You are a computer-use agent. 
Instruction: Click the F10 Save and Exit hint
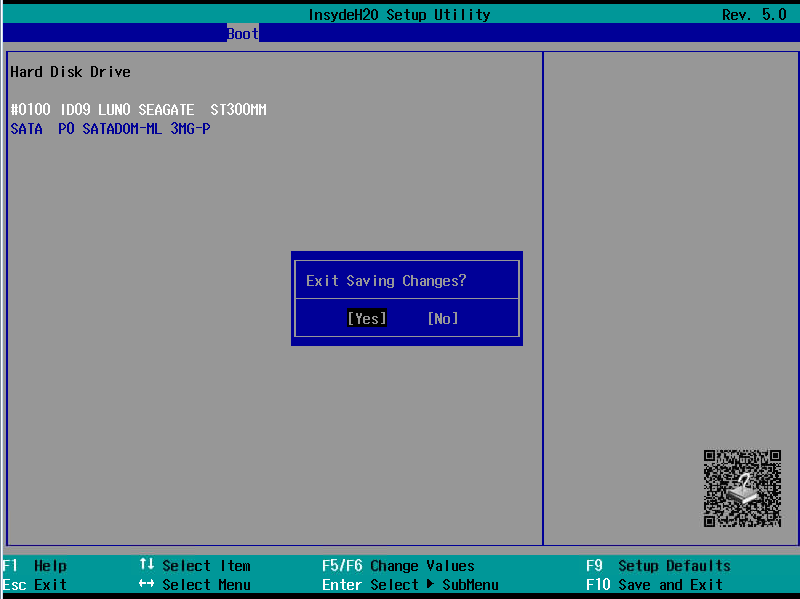(x=654, y=585)
